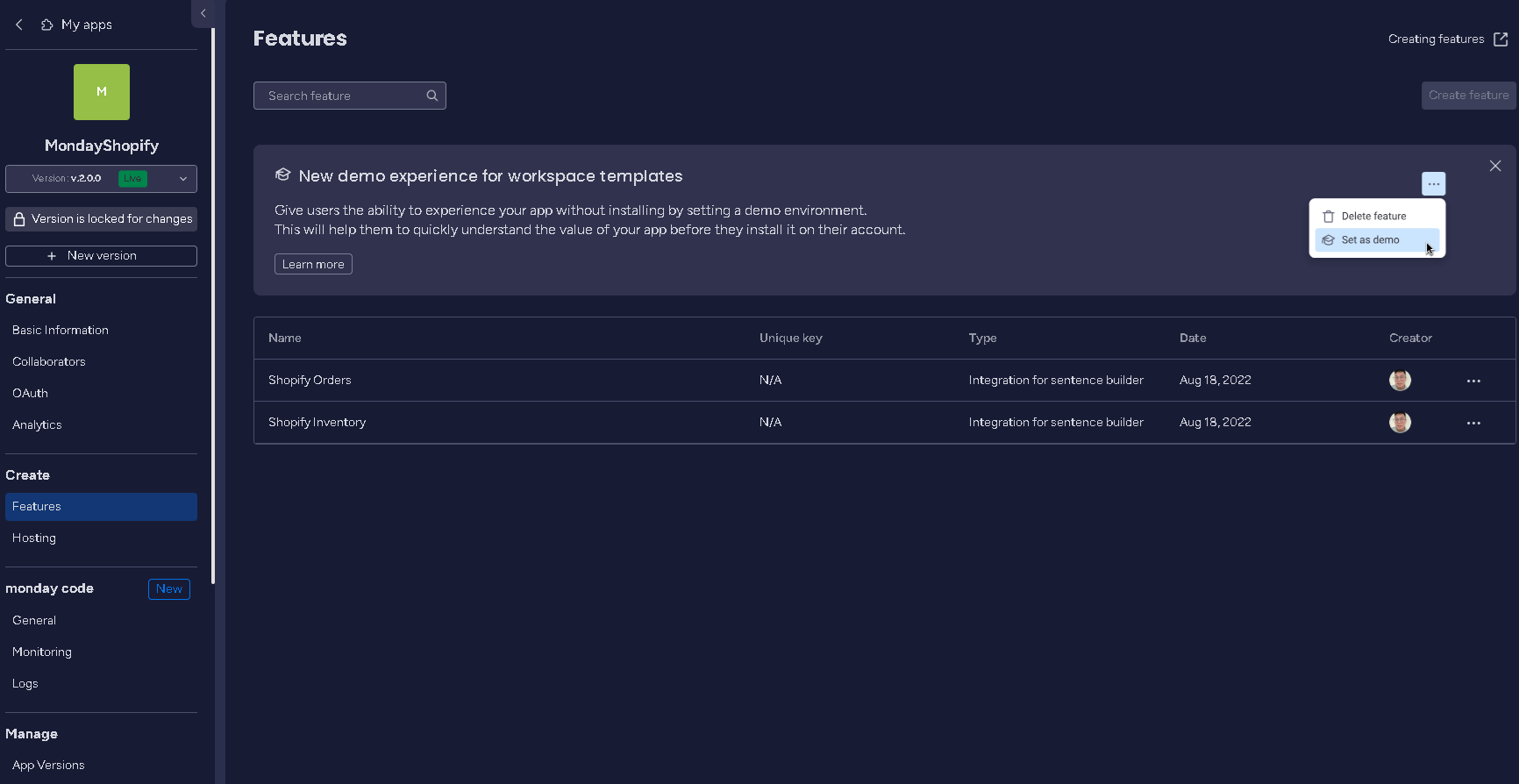Click the trash icon next to Delete feature

[1329, 217]
